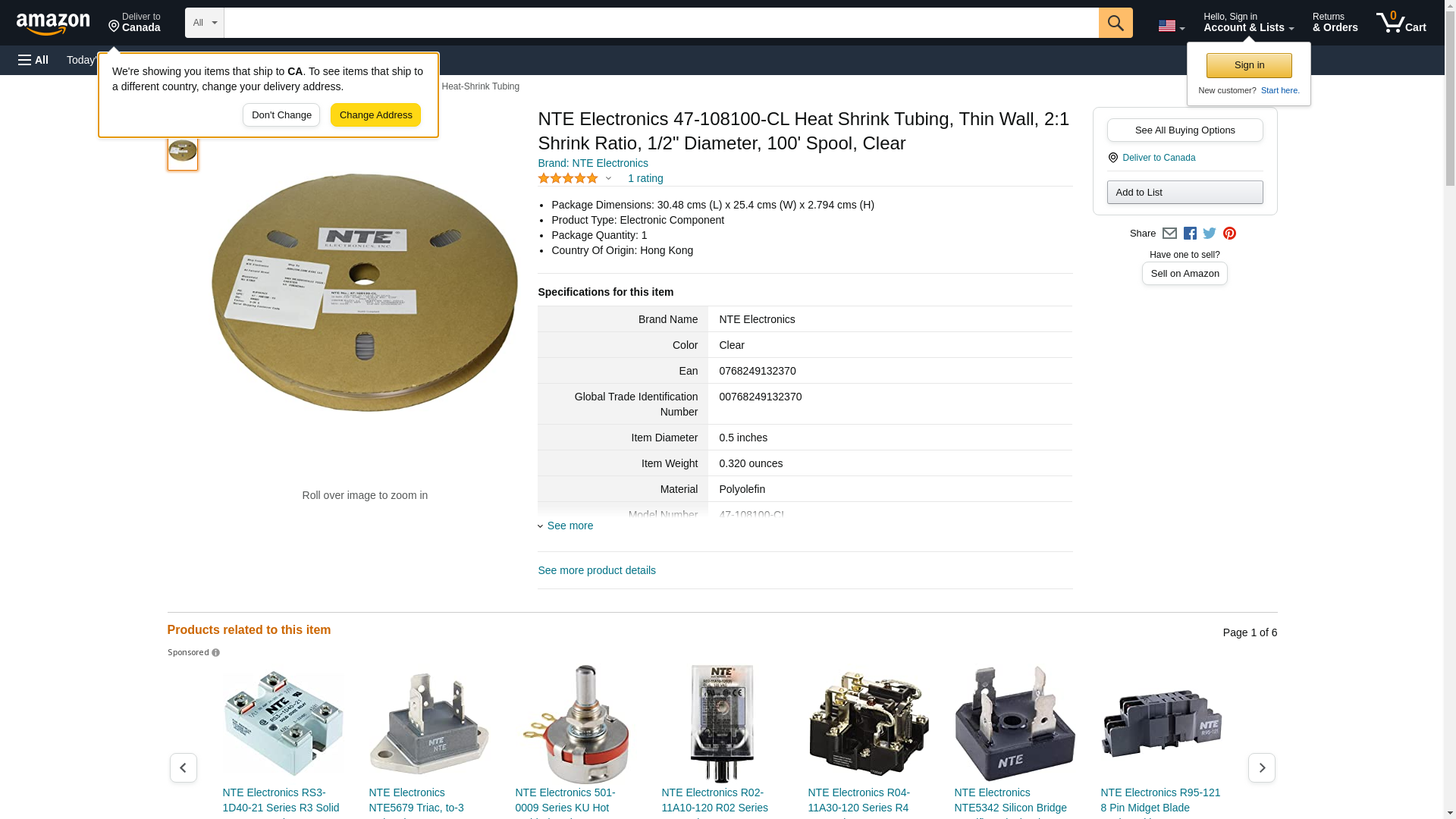Select the product image thumbnail
1456x819 pixels.
(x=183, y=151)
